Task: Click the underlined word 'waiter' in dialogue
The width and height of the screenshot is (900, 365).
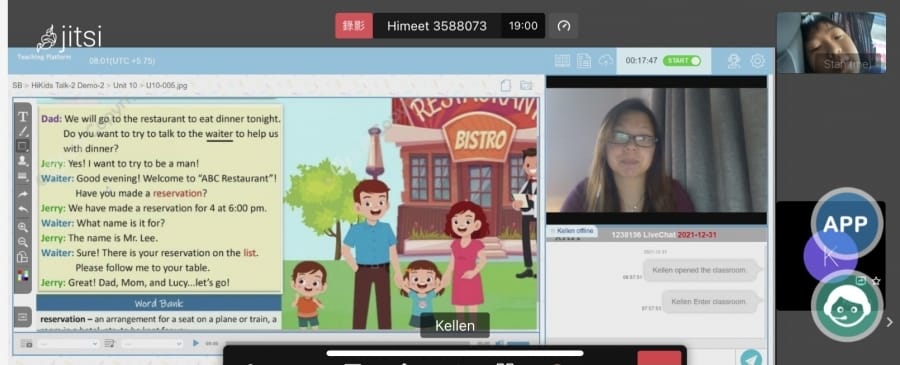Action: (219, 134)
